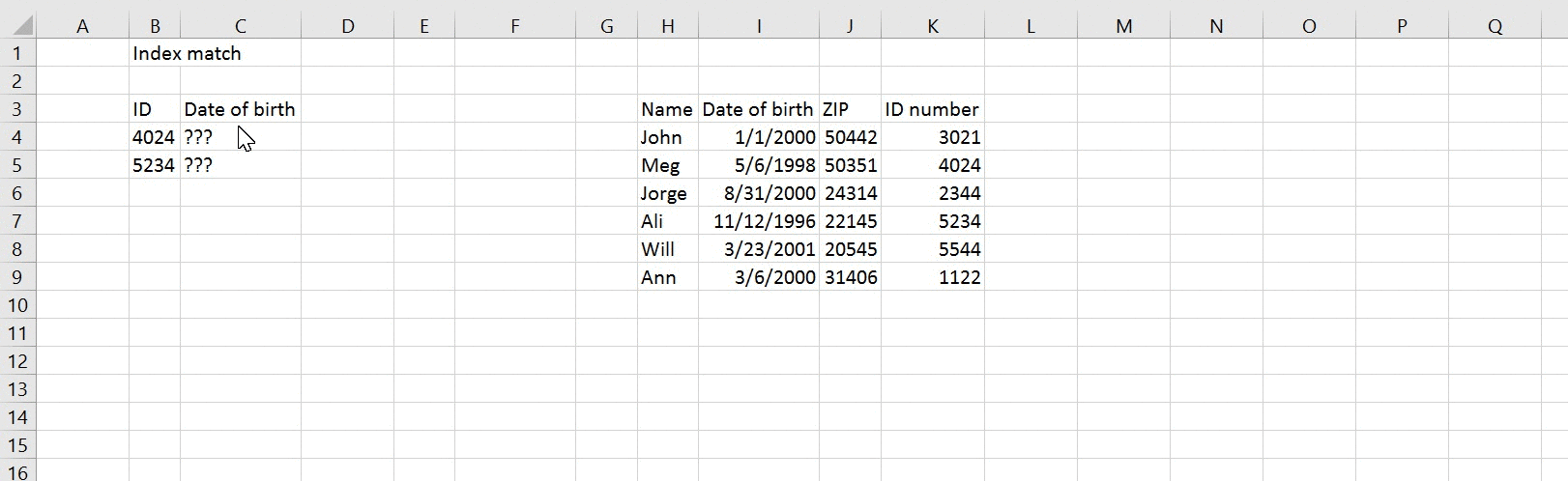The width and height of the screenshot is (1568, 481).
Task: Click the "ID number" header cell
Action: [932, 109]
